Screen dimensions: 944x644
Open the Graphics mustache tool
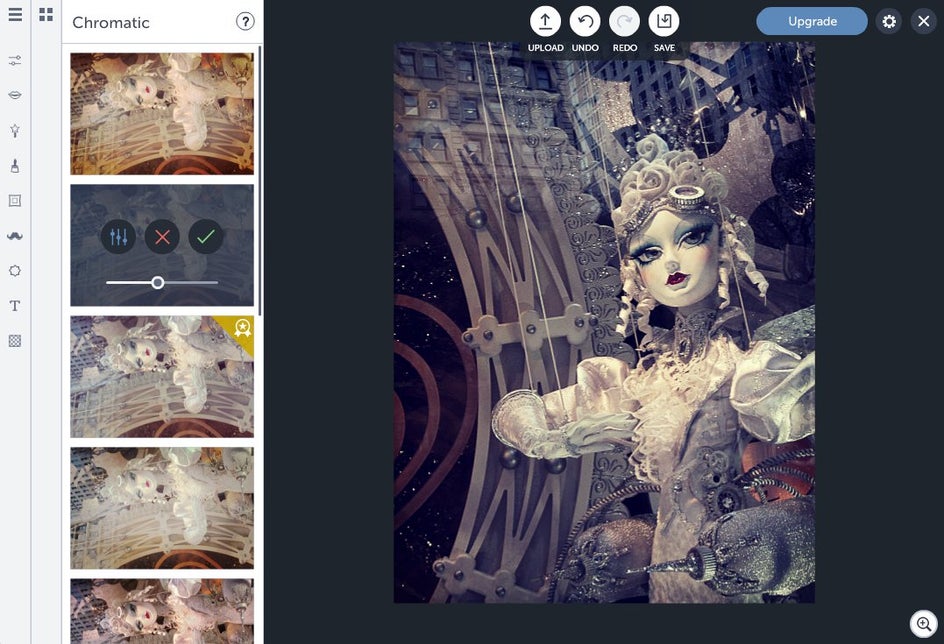(15, 235)
